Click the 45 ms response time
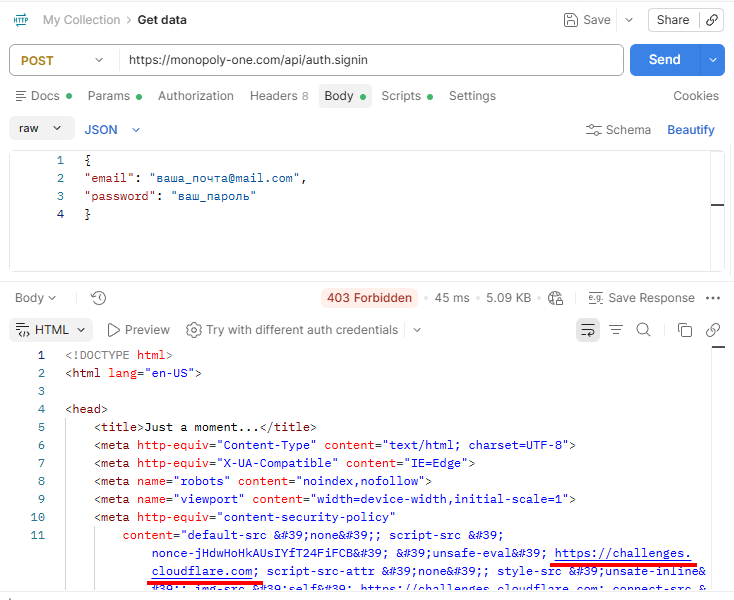Screen dimensions: 734x600 (452, 298)
